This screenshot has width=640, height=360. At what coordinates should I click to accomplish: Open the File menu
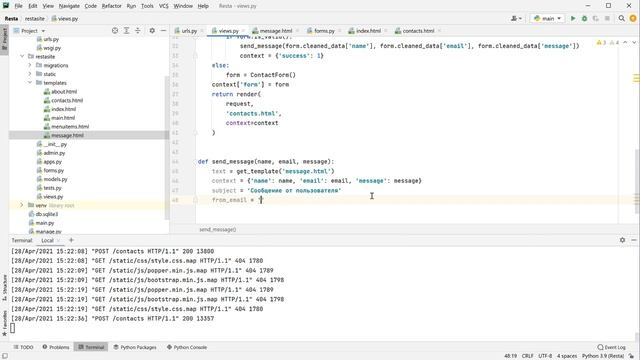pos(18,6)
